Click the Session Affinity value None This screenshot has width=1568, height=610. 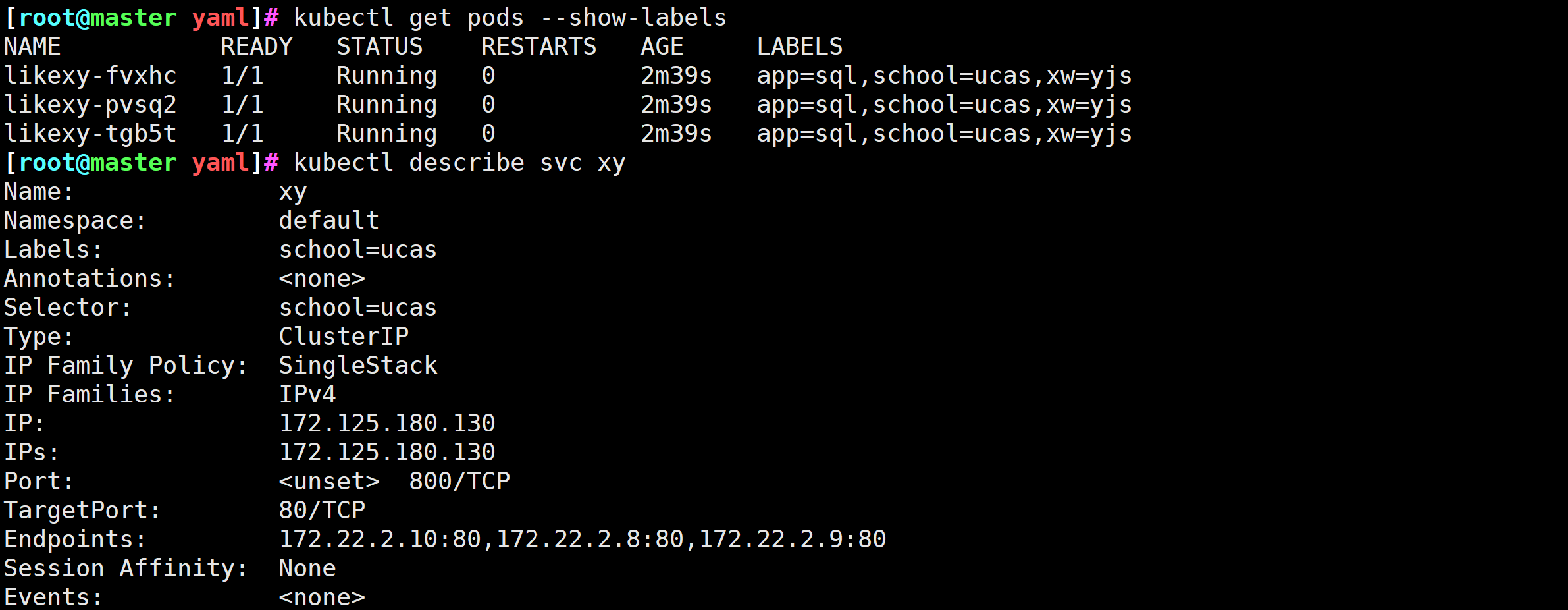pyautogui.click(x=307, y=568)
